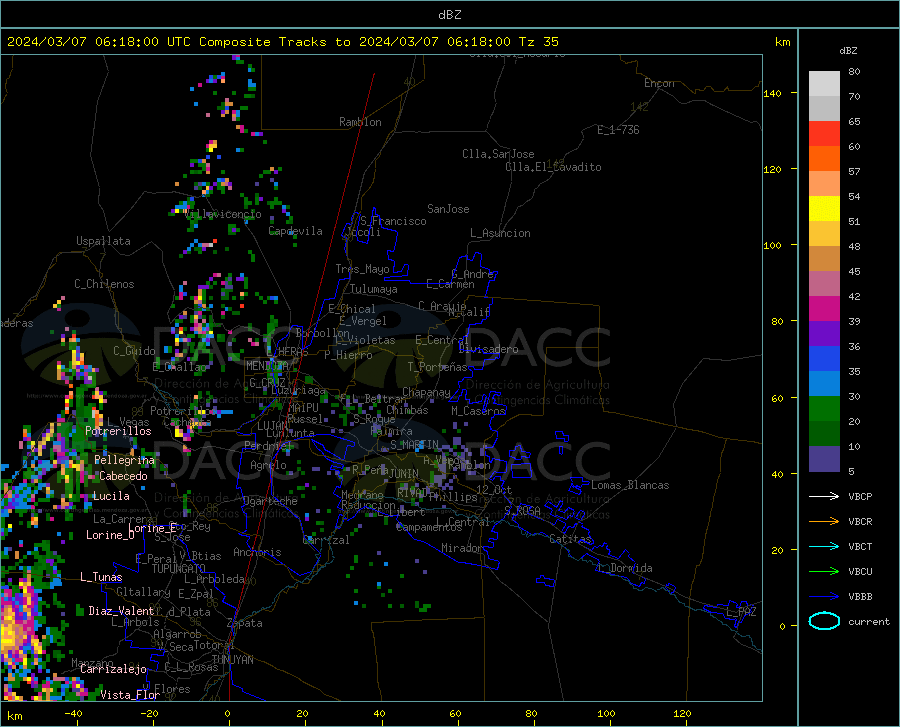Click the Capdevila label

295,231
